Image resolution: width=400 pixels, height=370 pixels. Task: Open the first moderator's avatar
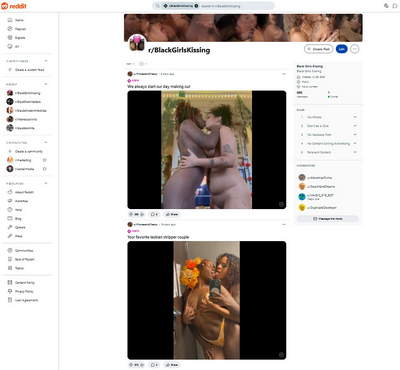[302, 178]
